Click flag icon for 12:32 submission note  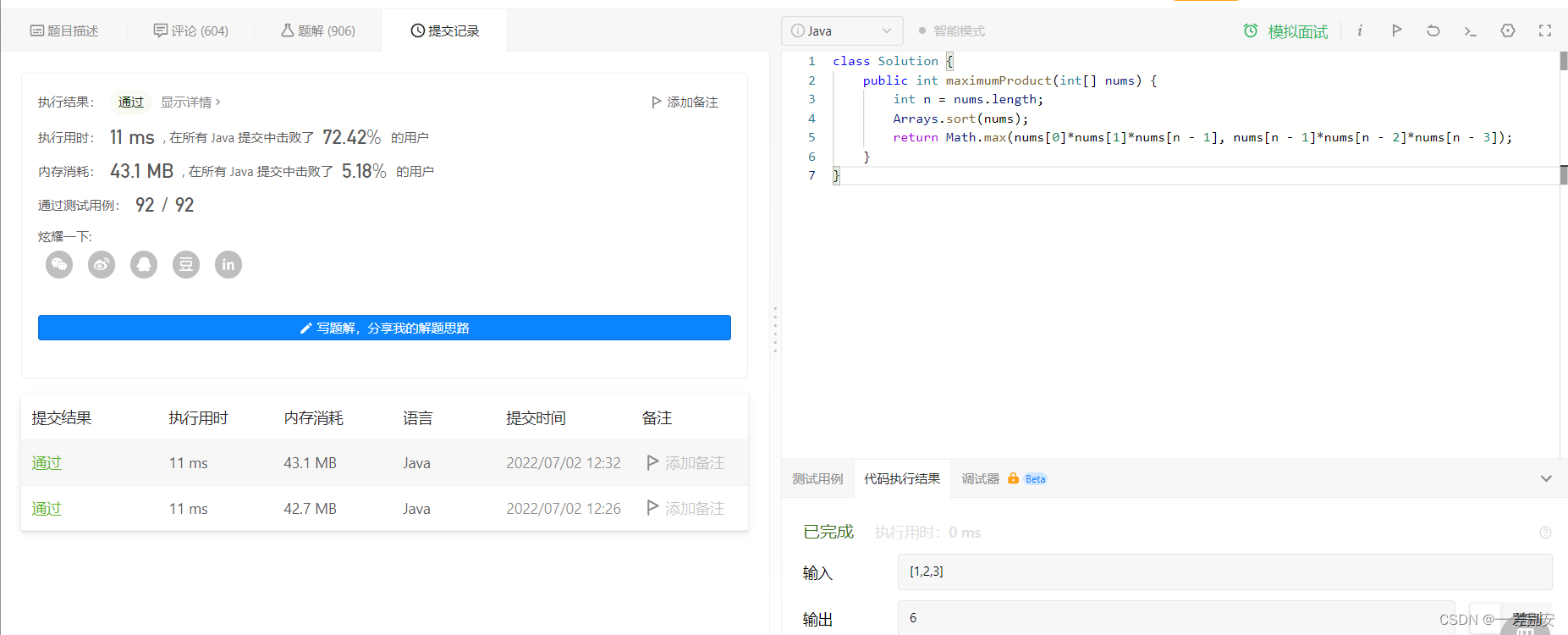pos(652,462)
